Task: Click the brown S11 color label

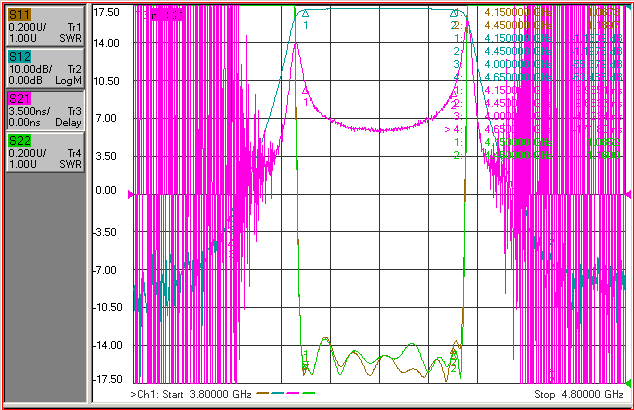Action: 19,15
